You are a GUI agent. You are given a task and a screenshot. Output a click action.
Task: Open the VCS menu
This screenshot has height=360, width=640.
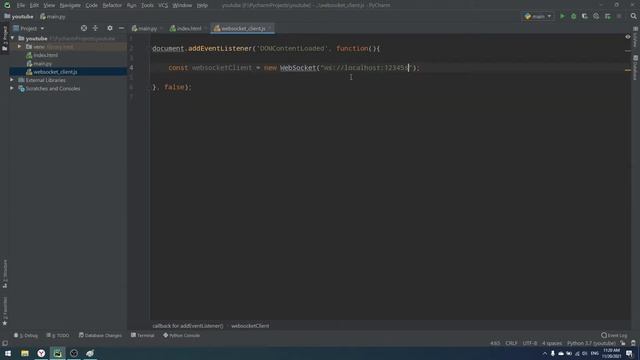click(163, 5)
